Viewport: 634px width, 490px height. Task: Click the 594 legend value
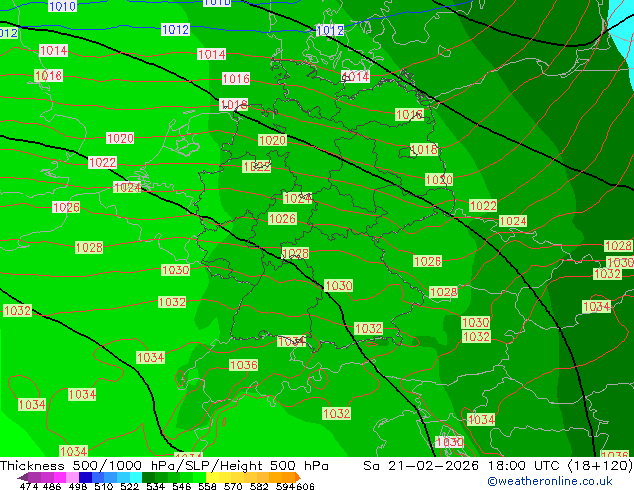click(285, 486)
